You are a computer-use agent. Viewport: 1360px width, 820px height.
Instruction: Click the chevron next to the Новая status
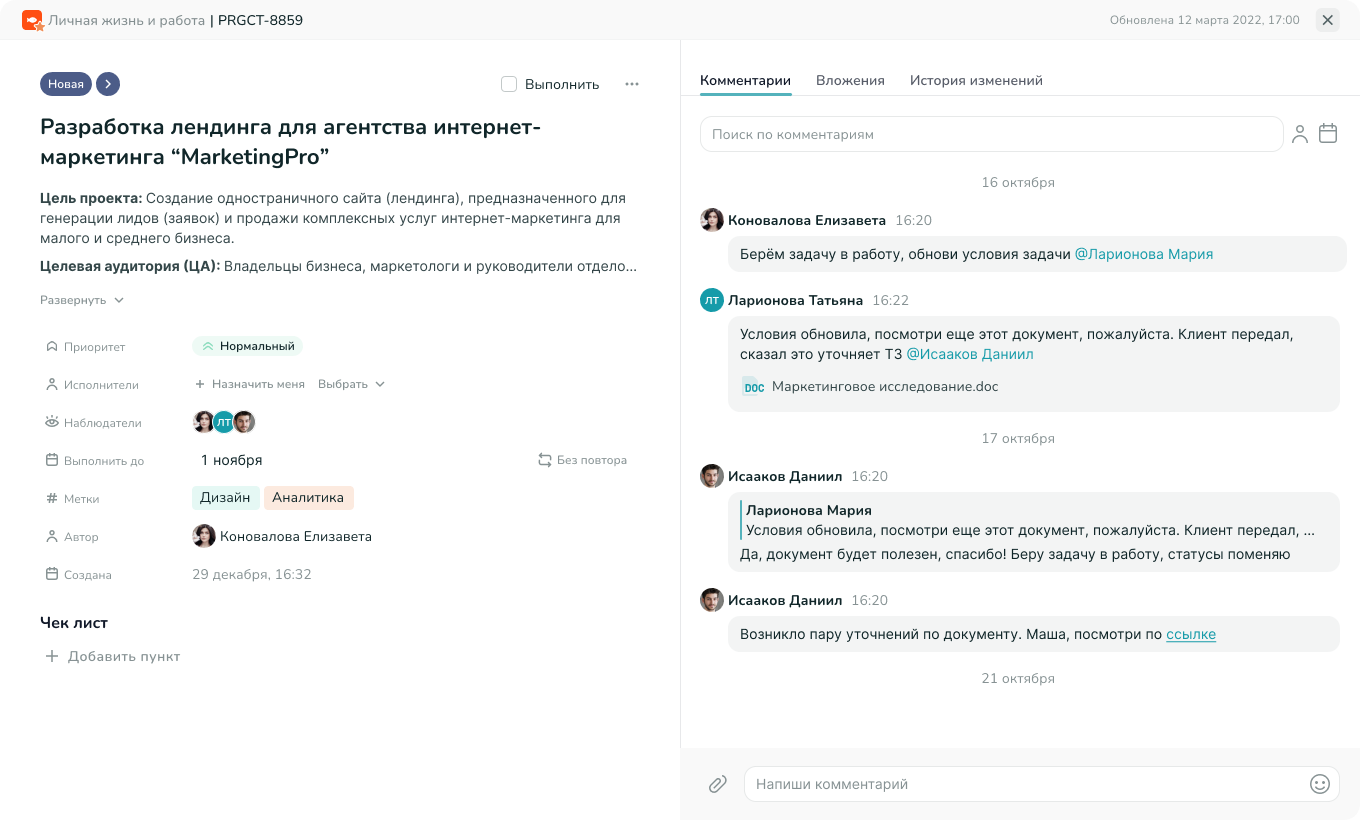point(107,84)
